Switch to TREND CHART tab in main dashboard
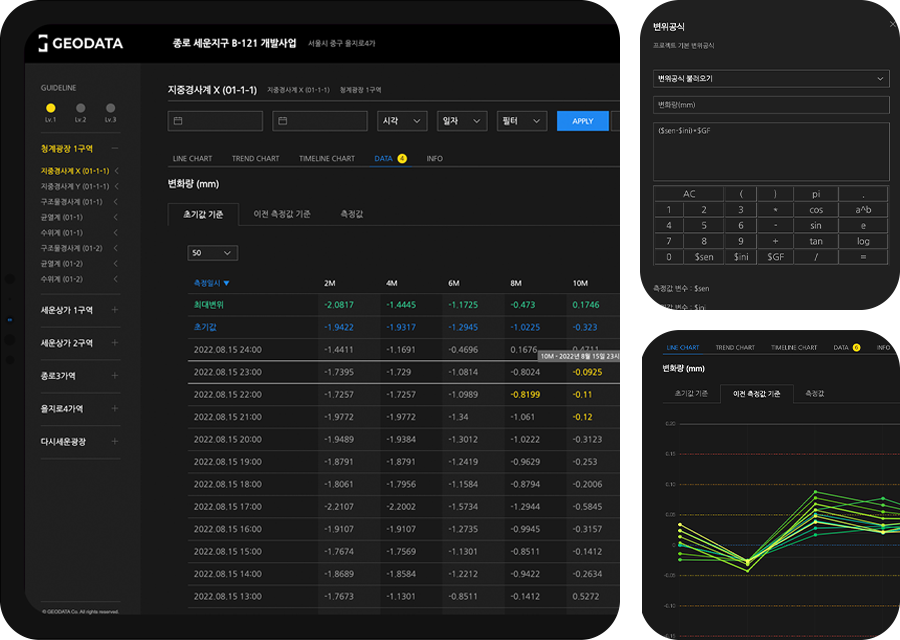 tap(255, 158)
